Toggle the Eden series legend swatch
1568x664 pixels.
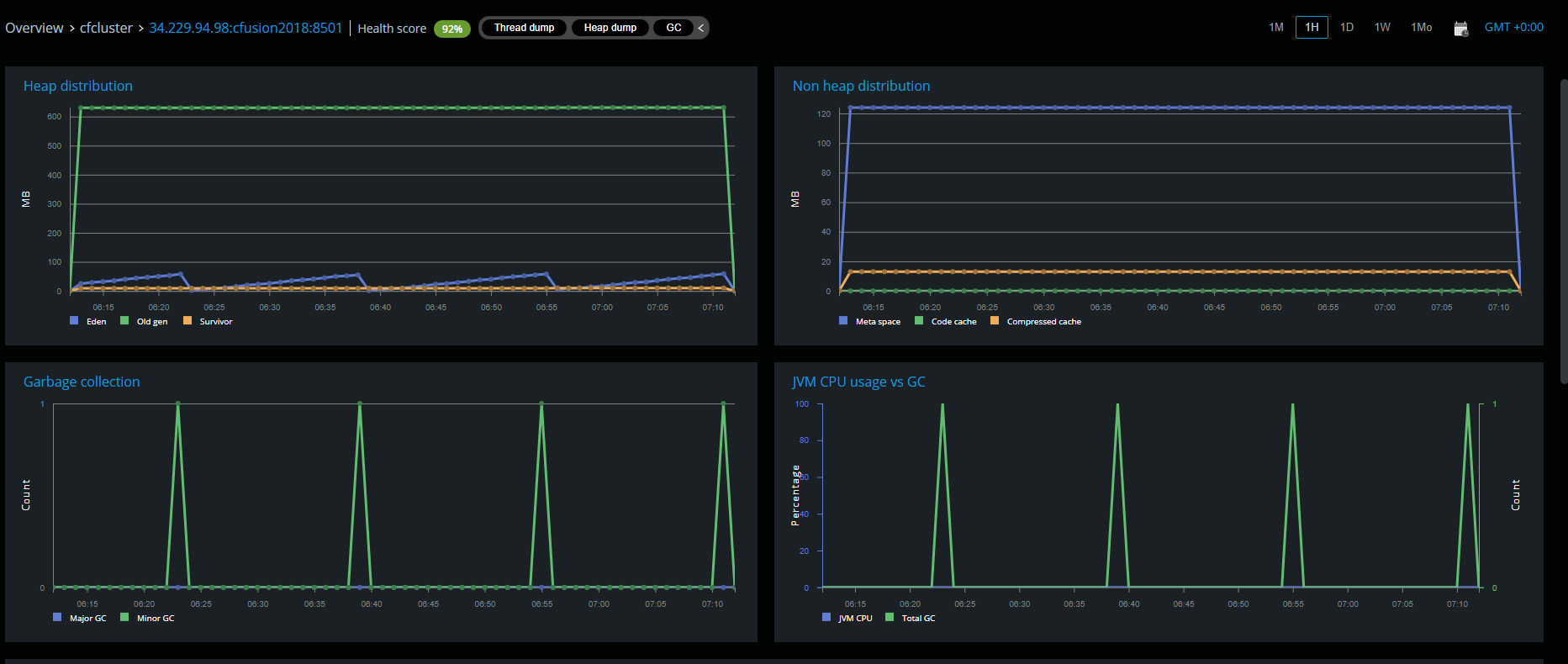point(74,321)
